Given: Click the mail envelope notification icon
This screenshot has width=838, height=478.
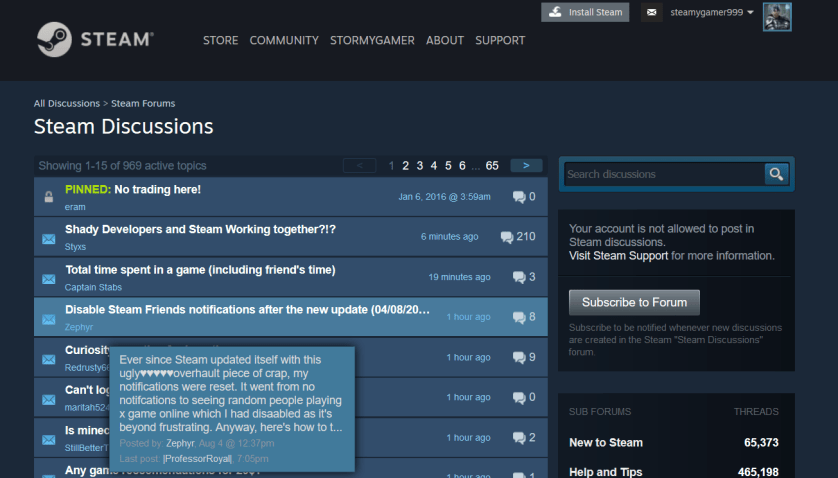Looking at the screenshot, I should point(652,13).
